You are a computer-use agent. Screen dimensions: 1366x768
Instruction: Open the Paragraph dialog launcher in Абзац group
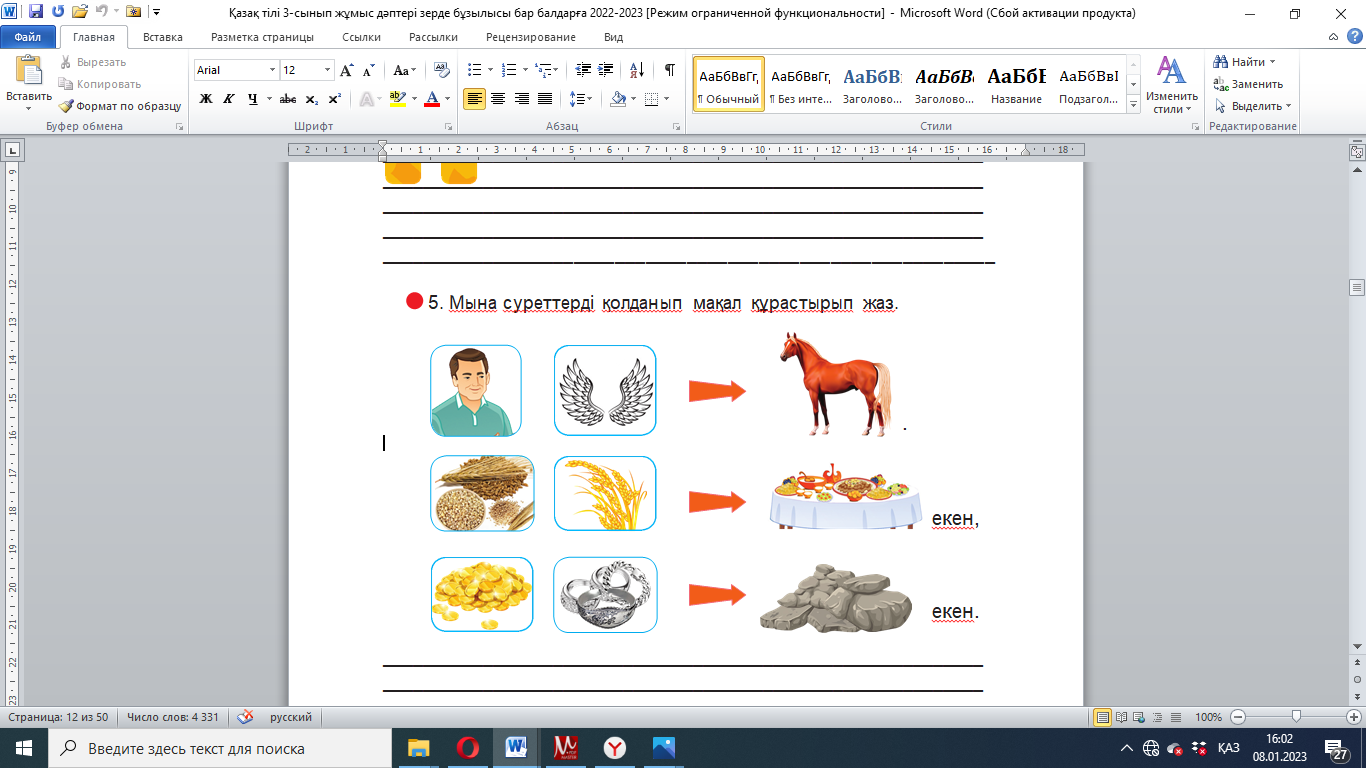click(679, 127)
